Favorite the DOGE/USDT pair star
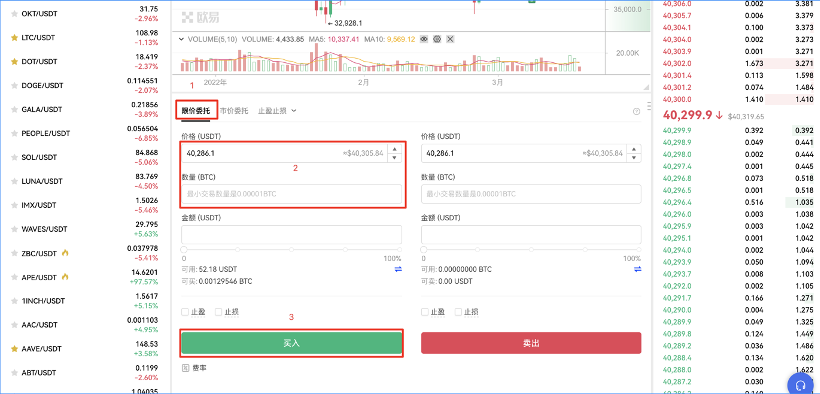820x394 pixels. click(x=15, y=85)
